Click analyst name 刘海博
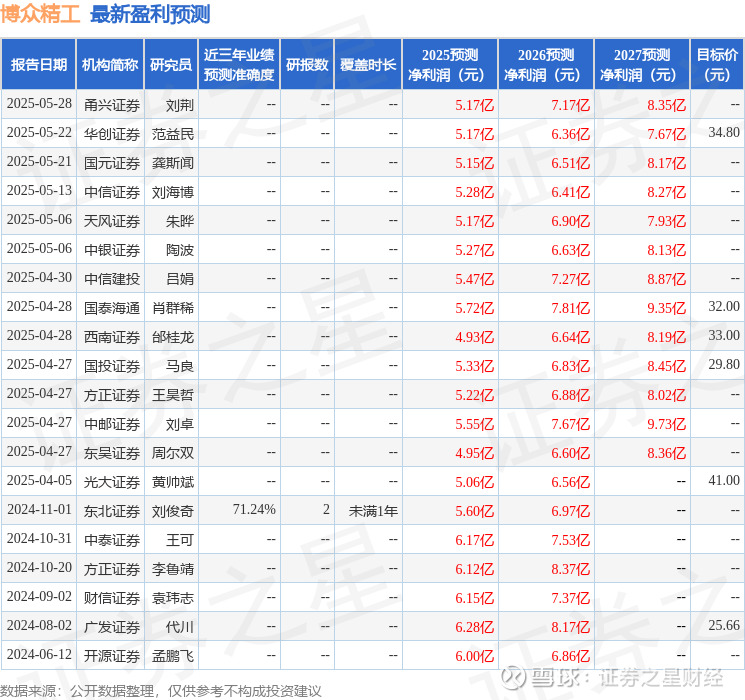This screenshot has height=700, width=745. (173, 192)
